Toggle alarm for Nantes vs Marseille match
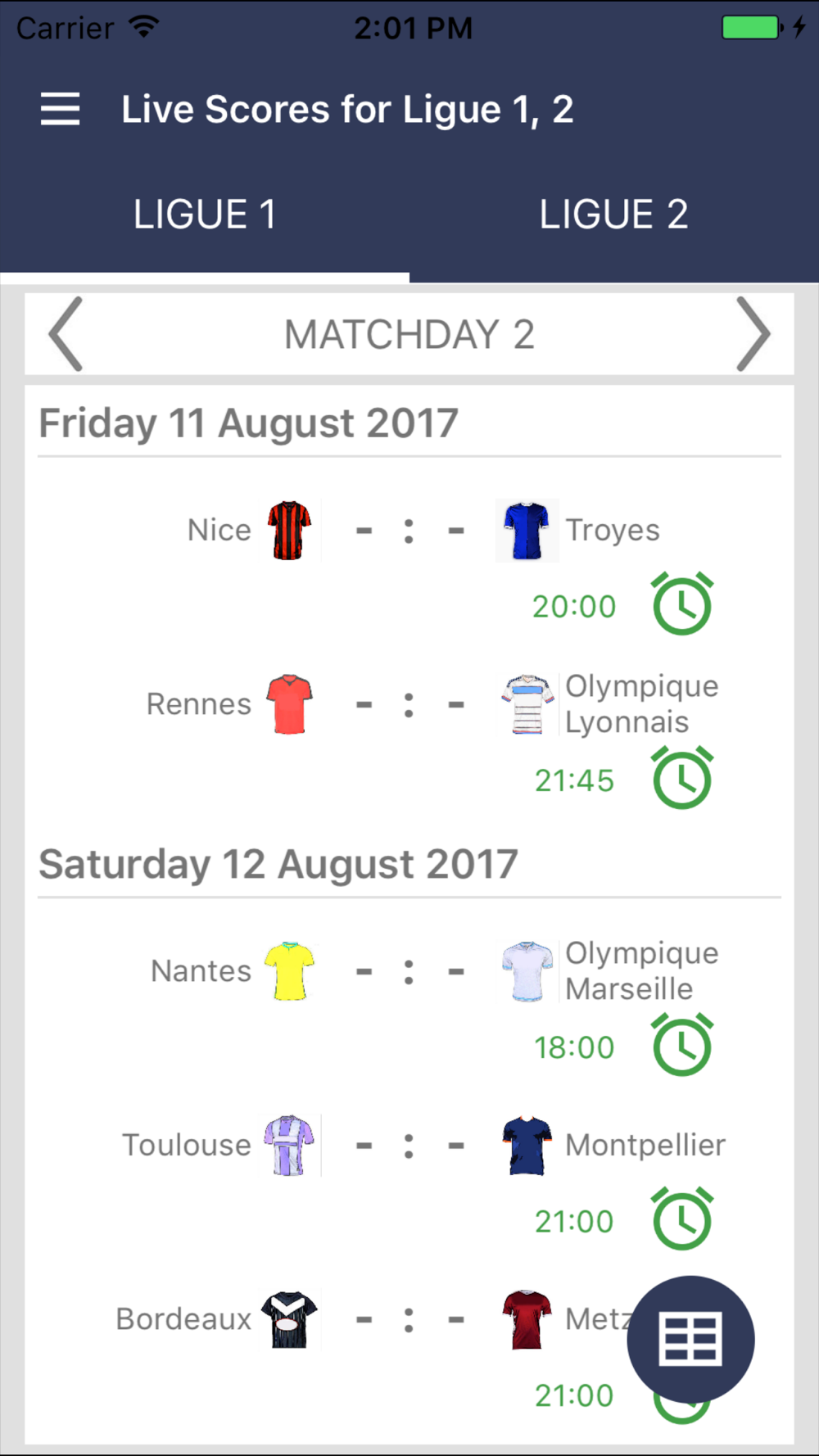The width and height of the screenshot is (819, 1456). point(682,1046)
